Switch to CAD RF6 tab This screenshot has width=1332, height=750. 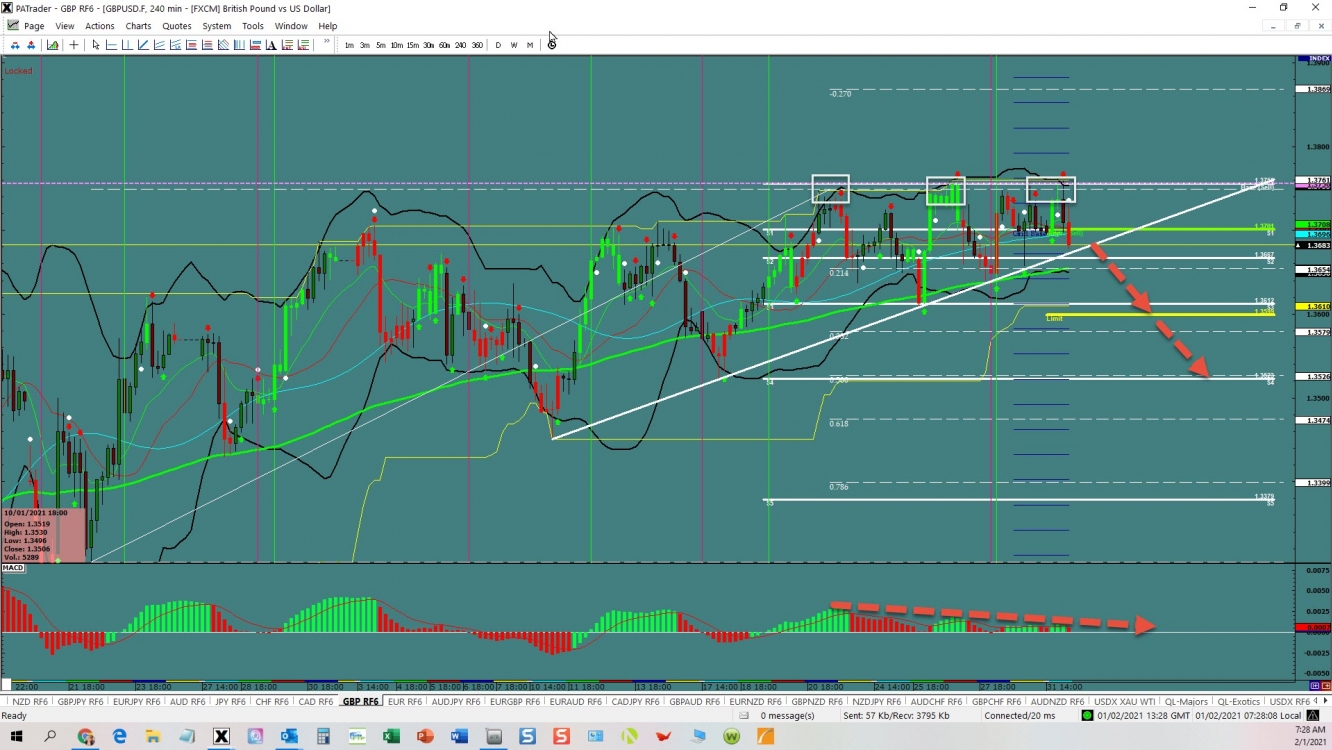coord(316,702)
